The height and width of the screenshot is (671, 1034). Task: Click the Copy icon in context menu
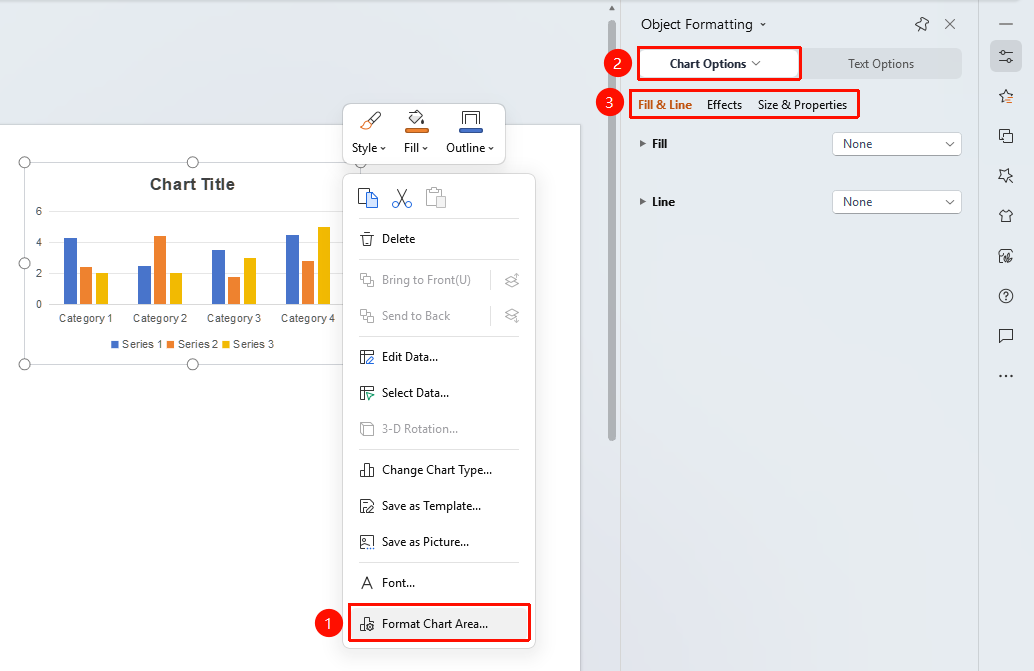[x=367, y=198]
